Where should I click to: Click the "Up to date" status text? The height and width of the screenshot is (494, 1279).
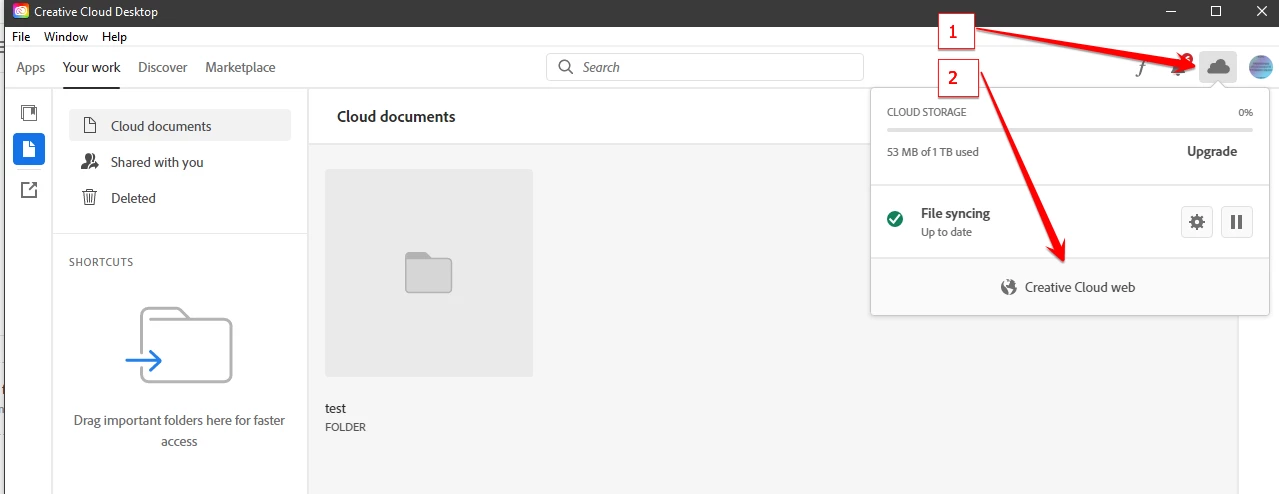point(946,232)
